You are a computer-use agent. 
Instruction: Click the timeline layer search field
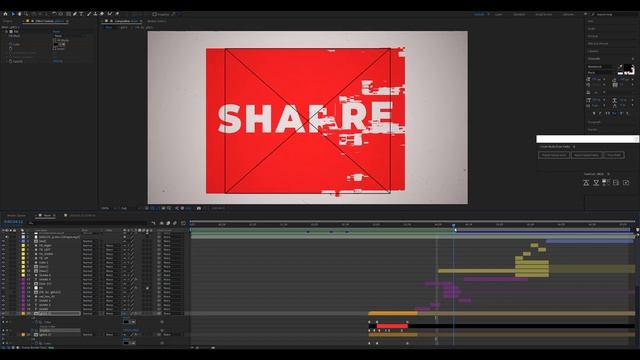pos(88,223)
